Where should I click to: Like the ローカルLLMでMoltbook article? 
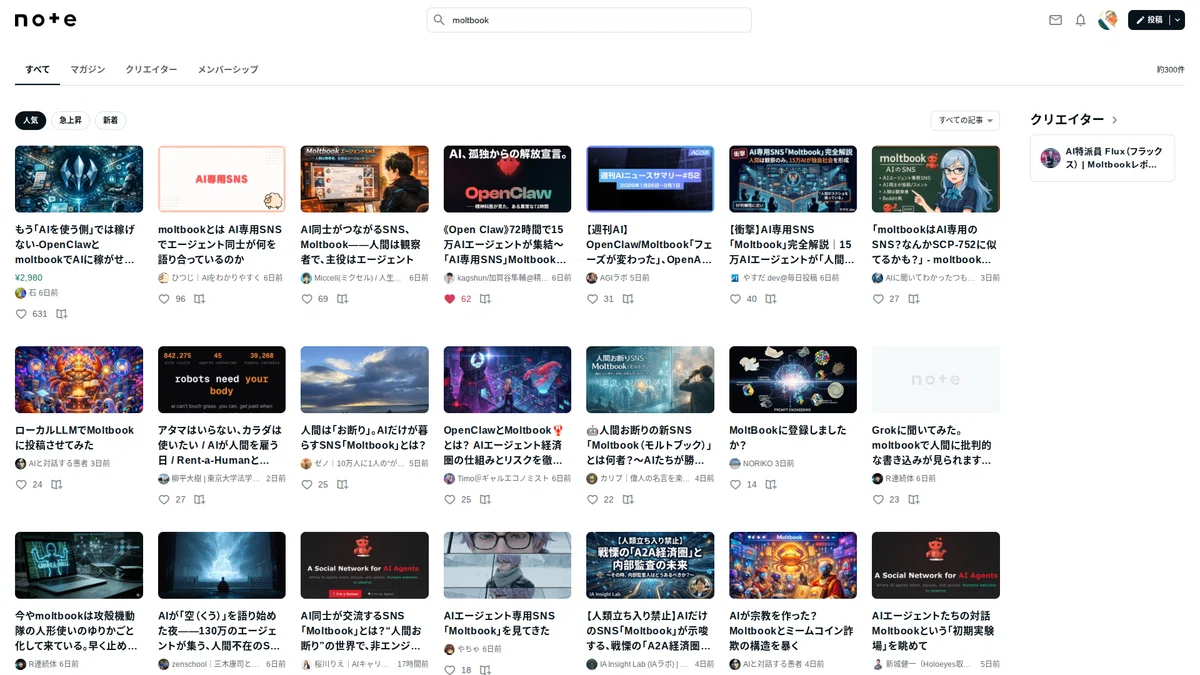coord(21,485)
